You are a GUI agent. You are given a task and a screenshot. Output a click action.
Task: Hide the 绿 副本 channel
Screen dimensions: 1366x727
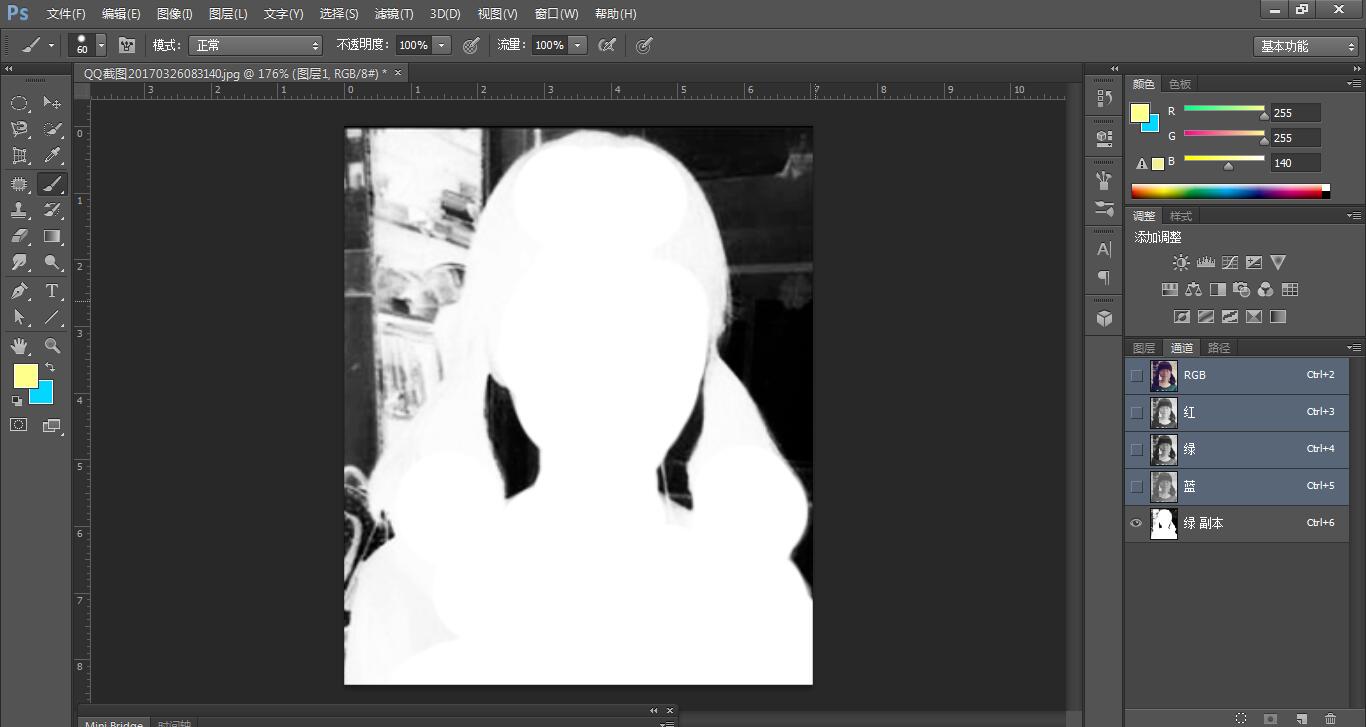(1136, 523)
